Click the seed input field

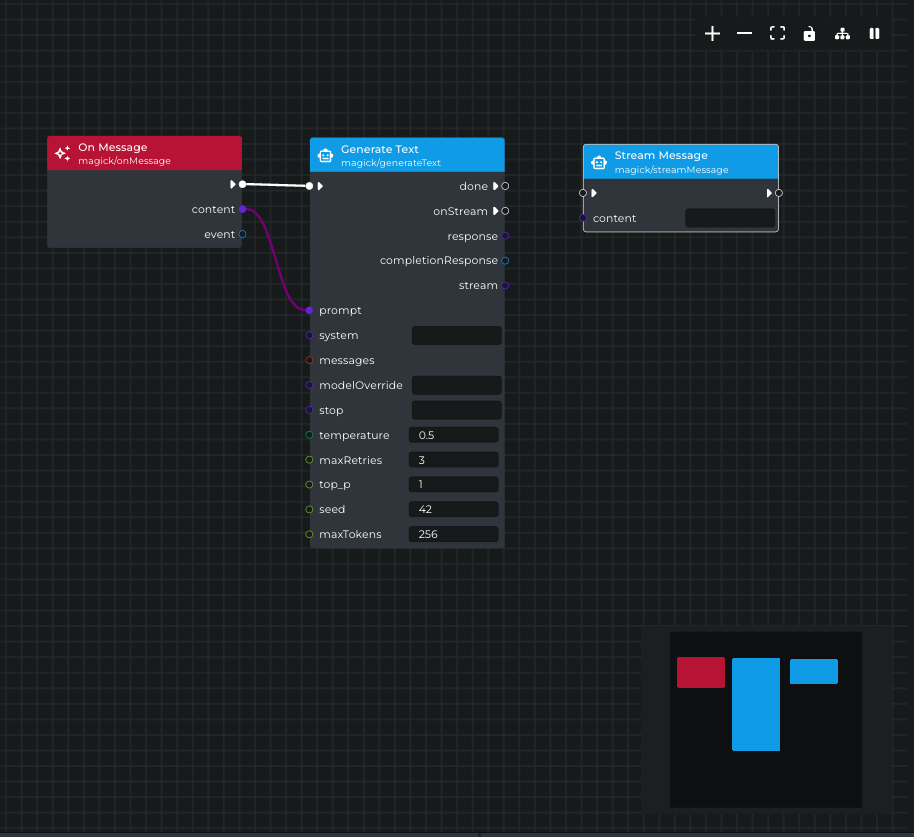tap(453, 508)
